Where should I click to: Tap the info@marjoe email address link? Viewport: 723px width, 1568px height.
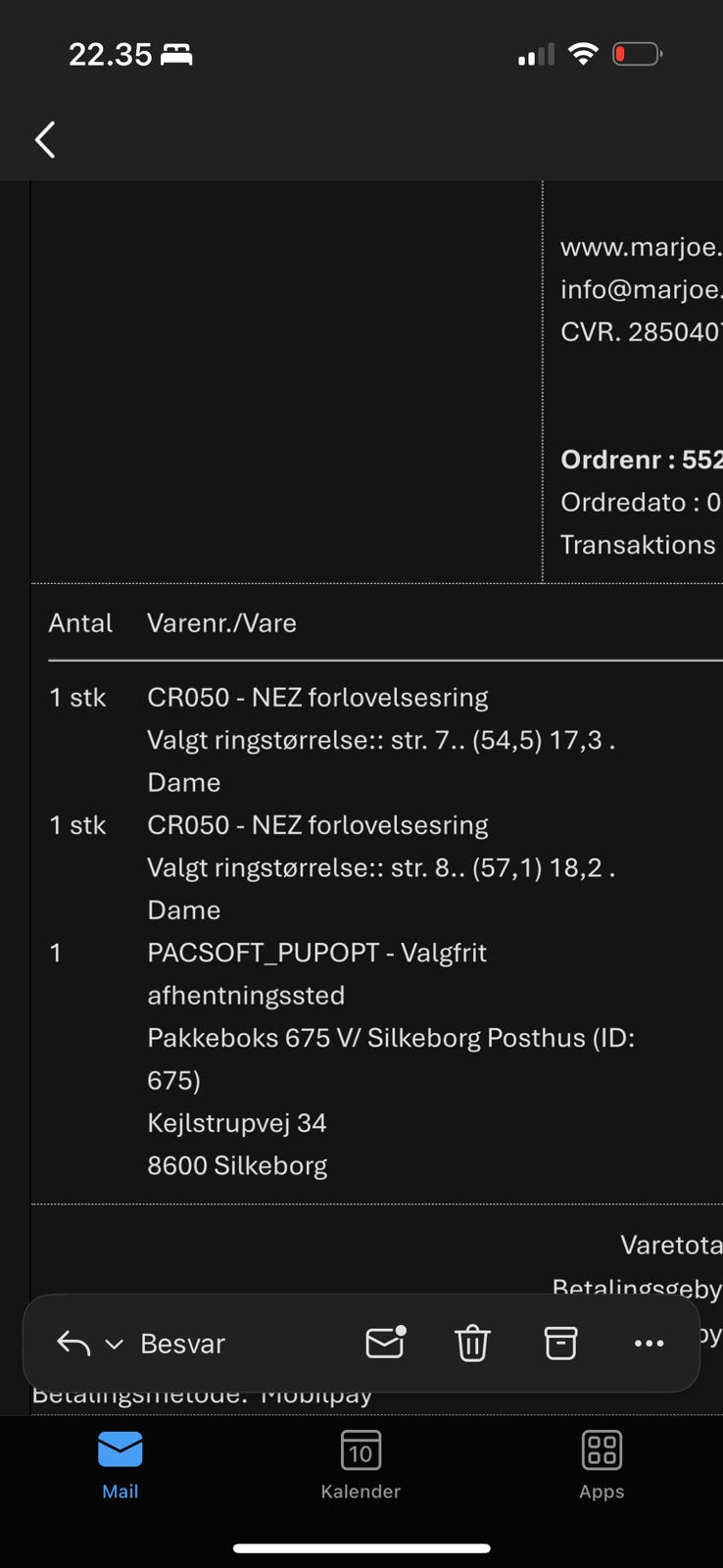[640, 289]
